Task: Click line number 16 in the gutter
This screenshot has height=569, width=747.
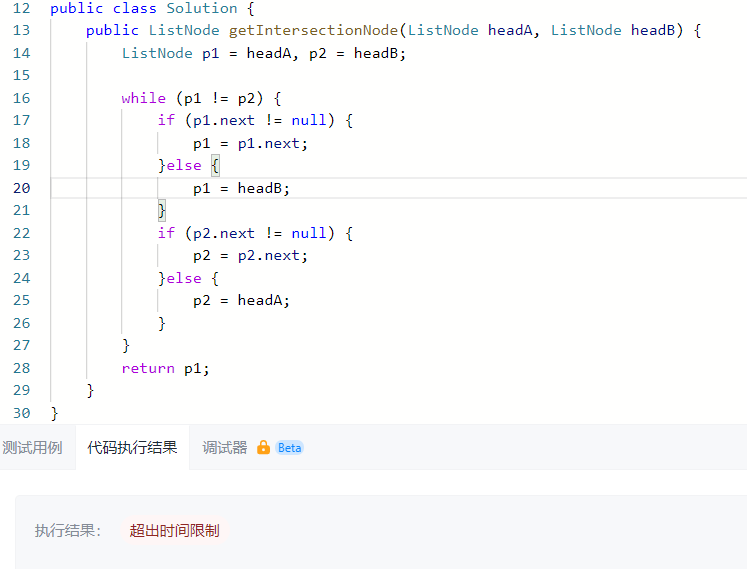Action: [21, 98]
